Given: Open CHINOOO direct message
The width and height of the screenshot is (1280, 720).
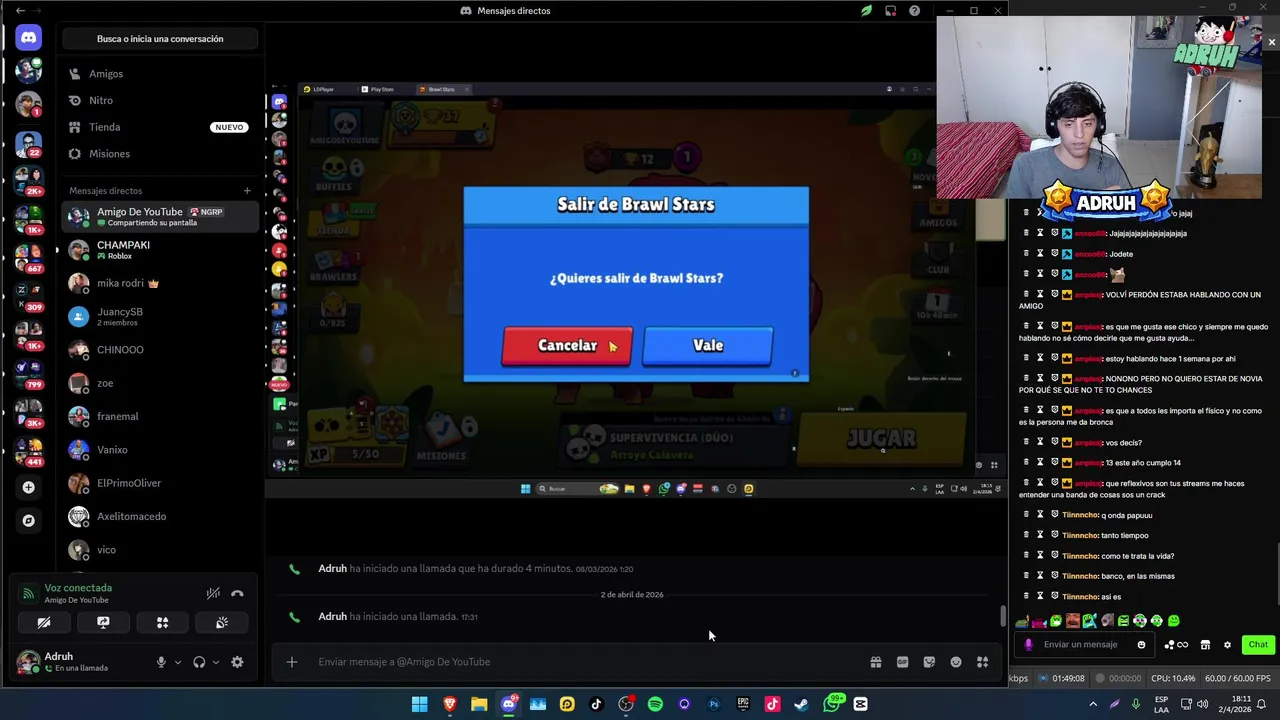Looking at the screenshot, I should (x=160, y=350).
